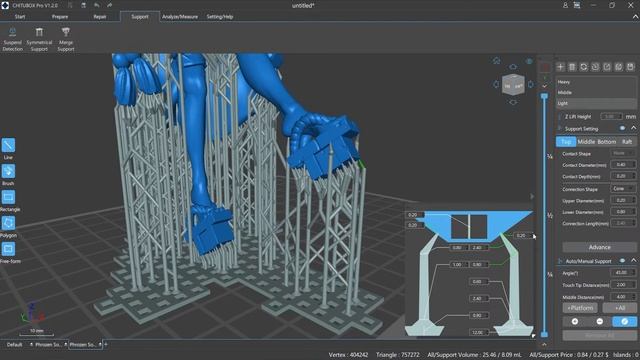The image size is (640, 360).
Task: Rotate view with arrow left of cube
Action: (x=496, y=84)
